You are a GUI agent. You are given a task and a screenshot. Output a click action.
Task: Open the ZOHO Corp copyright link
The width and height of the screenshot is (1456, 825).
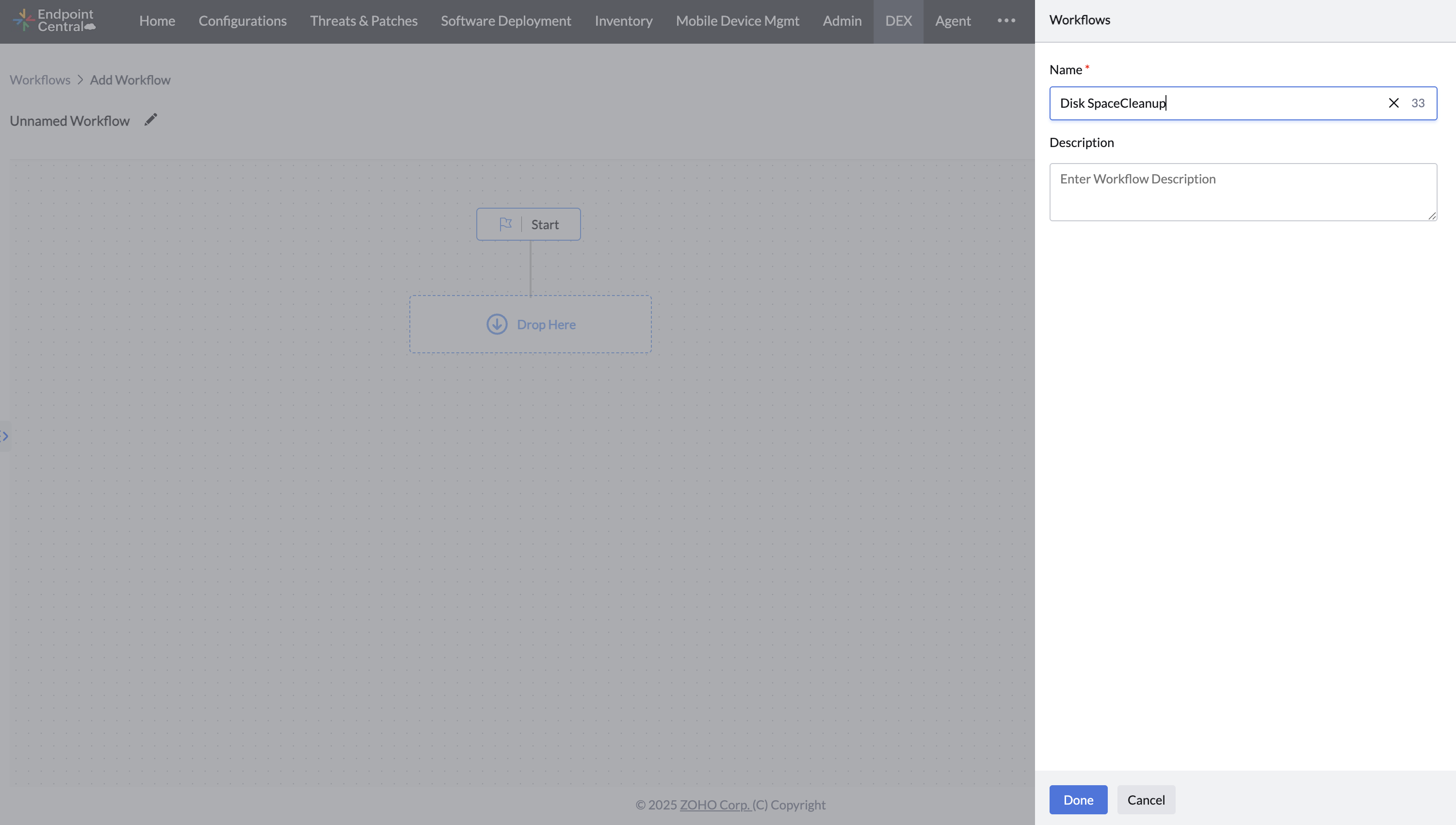(715, 804)
